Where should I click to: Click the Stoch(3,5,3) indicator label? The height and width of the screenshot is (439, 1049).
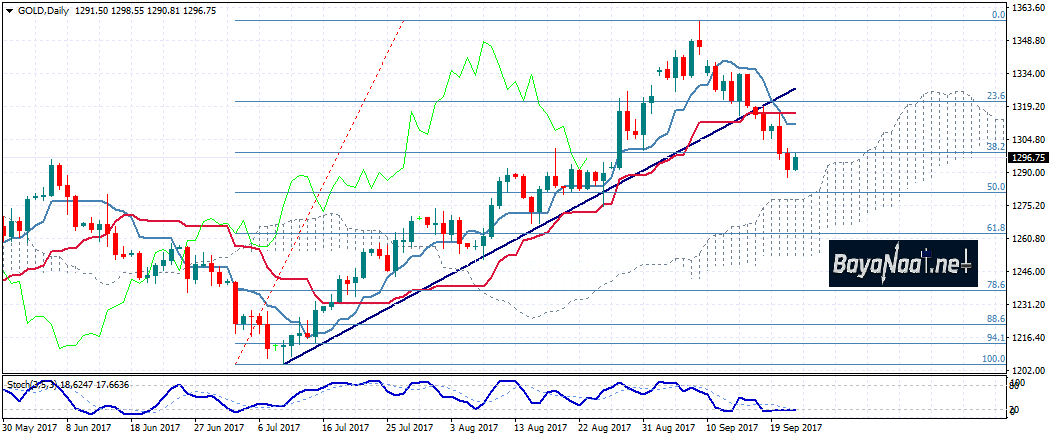tap(32, 383)
